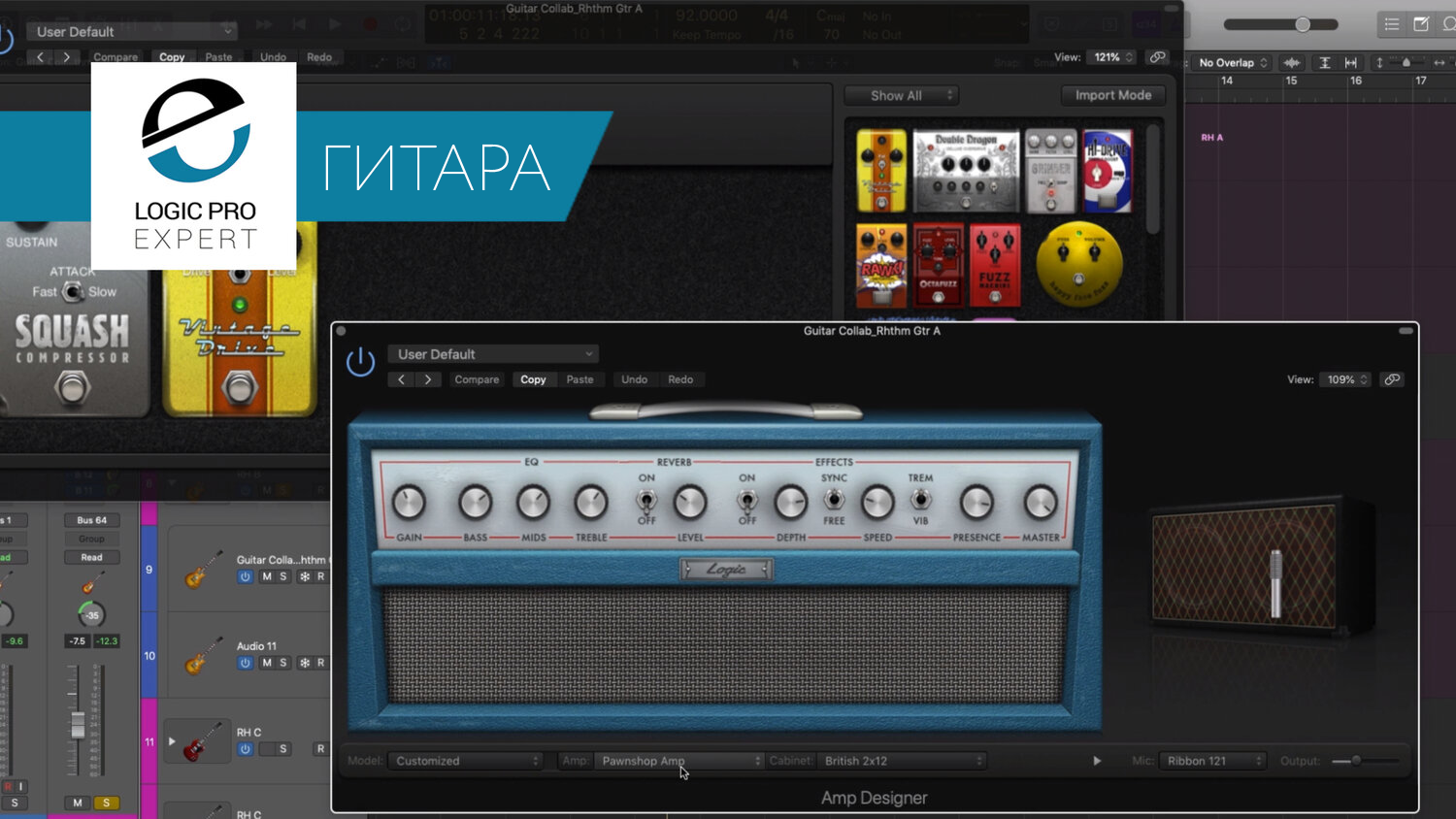Select the Rawk distortion pedal thumbnail
This screenshot has height=819, width=1456.
[x=881, y=266]
